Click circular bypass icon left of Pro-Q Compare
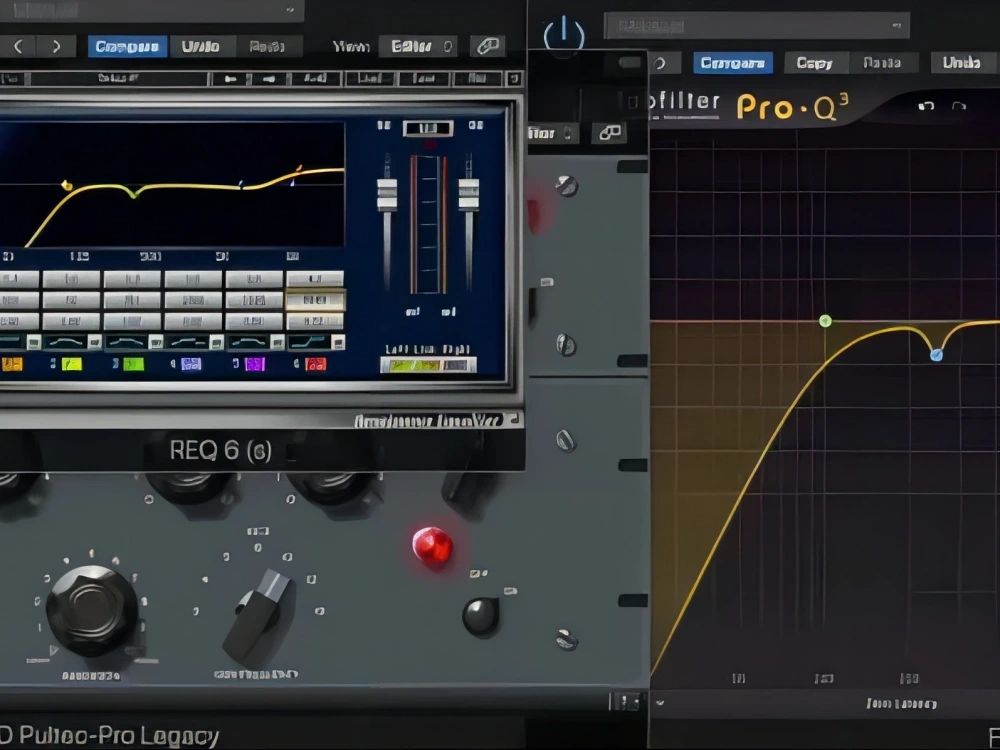This screenshot has width=1000, height=750. coord(660,63)
